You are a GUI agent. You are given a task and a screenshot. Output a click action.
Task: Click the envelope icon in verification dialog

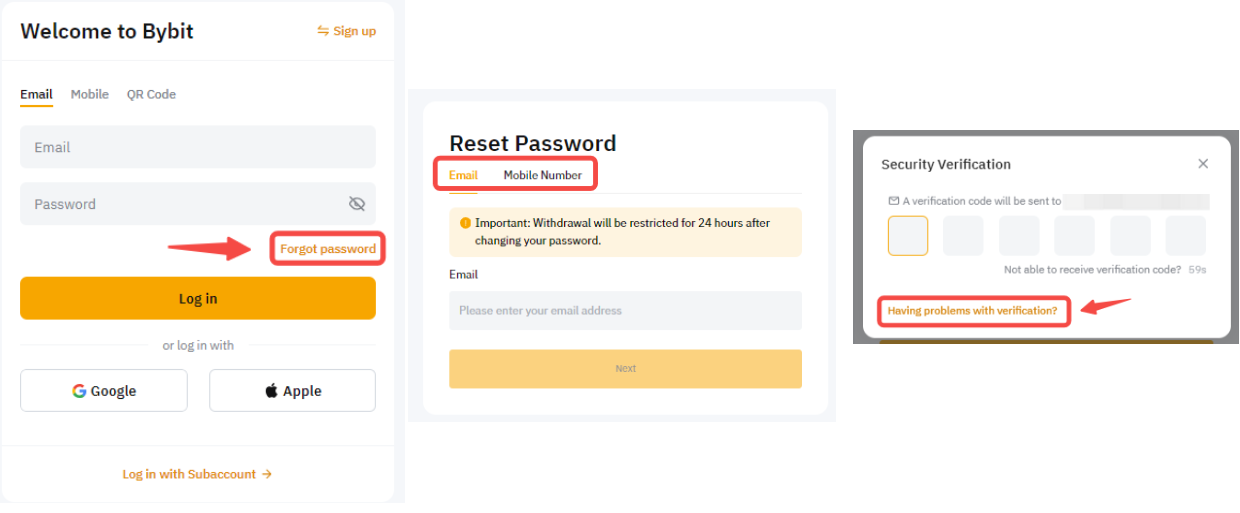coord(894,201)
